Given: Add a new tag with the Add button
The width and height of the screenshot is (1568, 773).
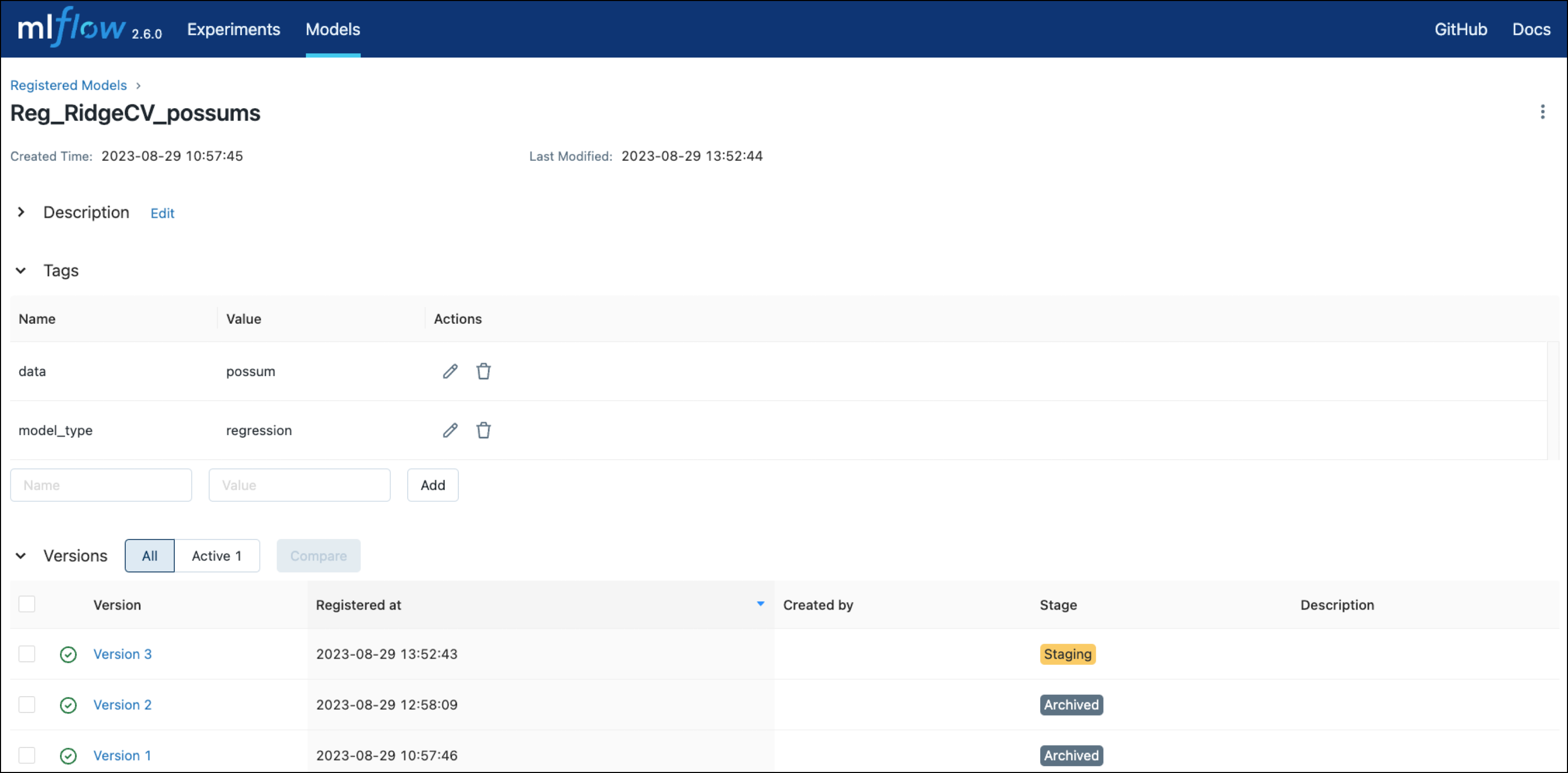Looking at the screenshot, I should 432,485.
